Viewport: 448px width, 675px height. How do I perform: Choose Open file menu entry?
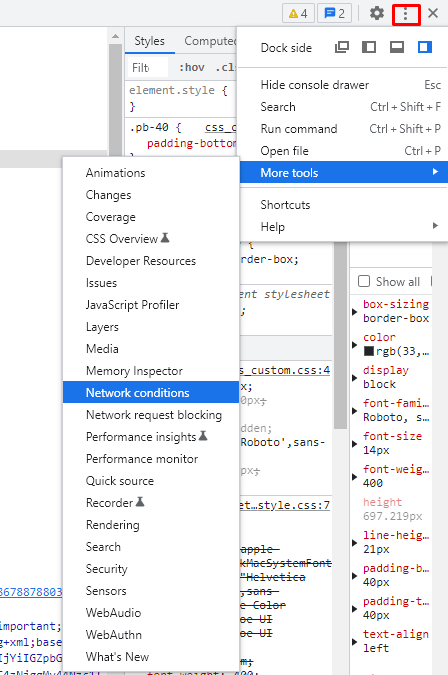click(343, 151)
